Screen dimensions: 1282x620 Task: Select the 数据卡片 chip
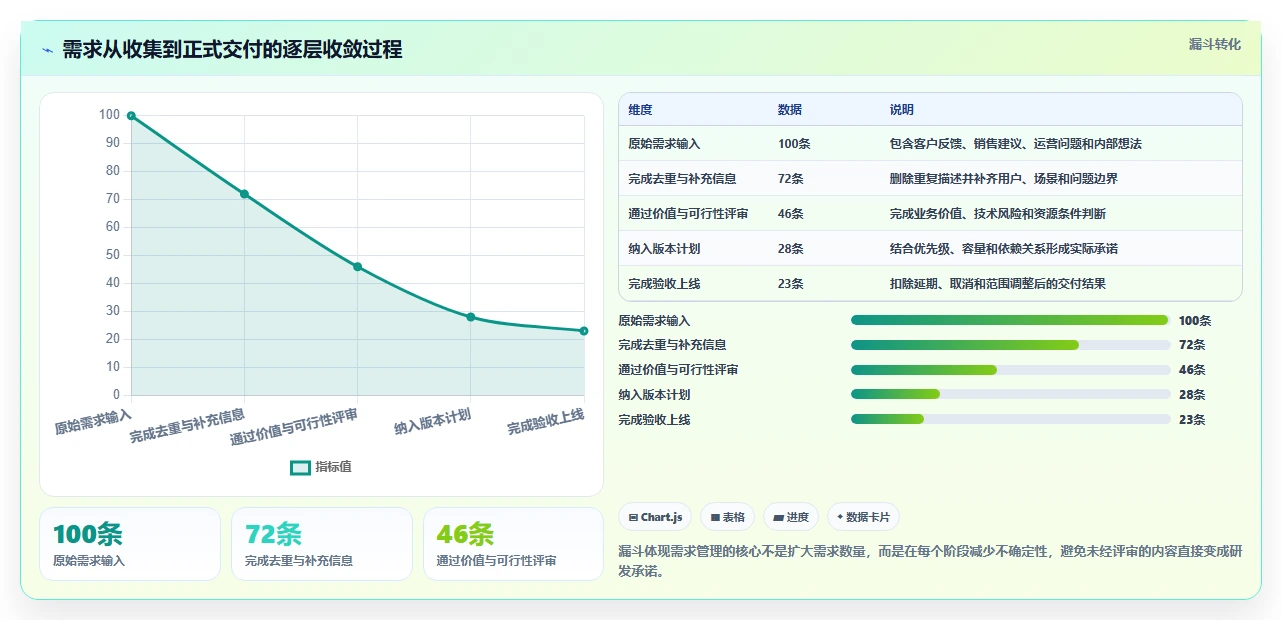[x=863, y=517]
